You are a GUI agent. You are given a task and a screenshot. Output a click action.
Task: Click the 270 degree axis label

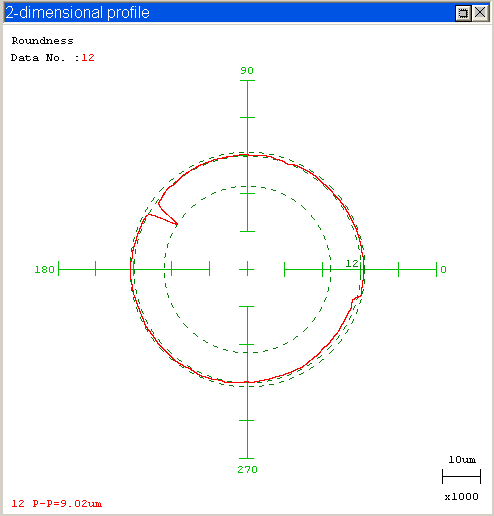point(247,470)
